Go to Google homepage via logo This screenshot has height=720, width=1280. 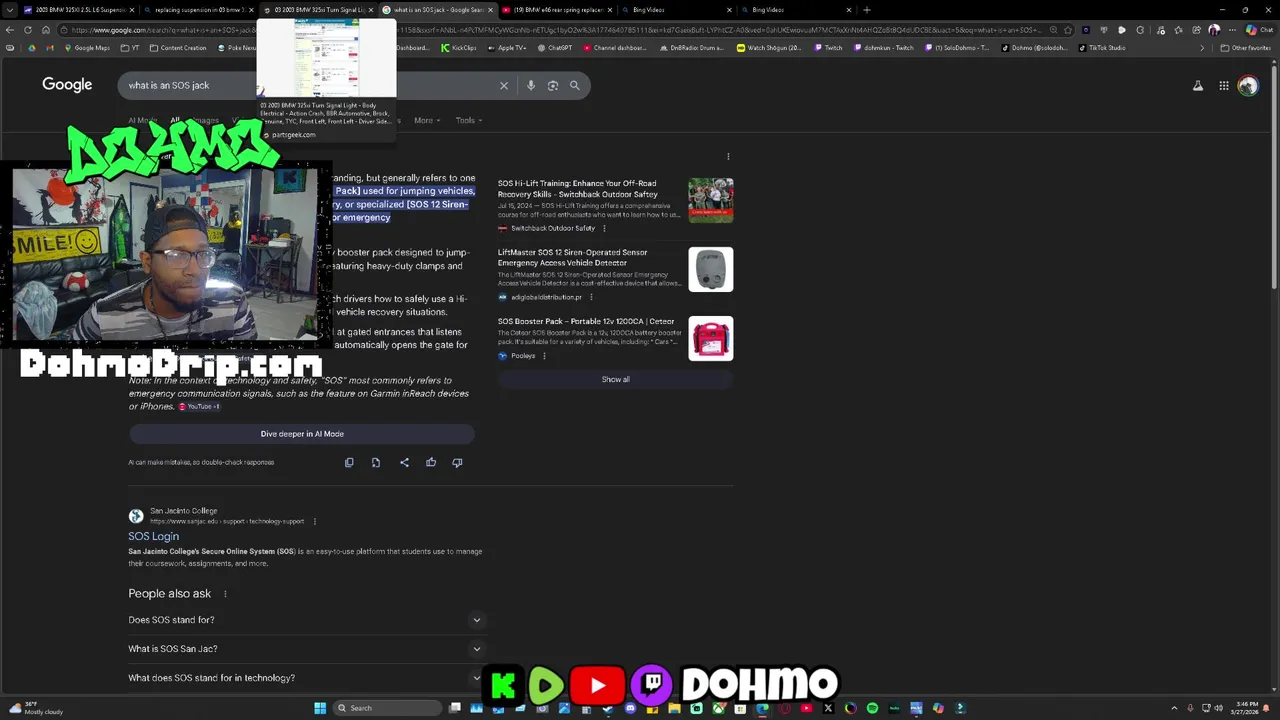(67, 85)
